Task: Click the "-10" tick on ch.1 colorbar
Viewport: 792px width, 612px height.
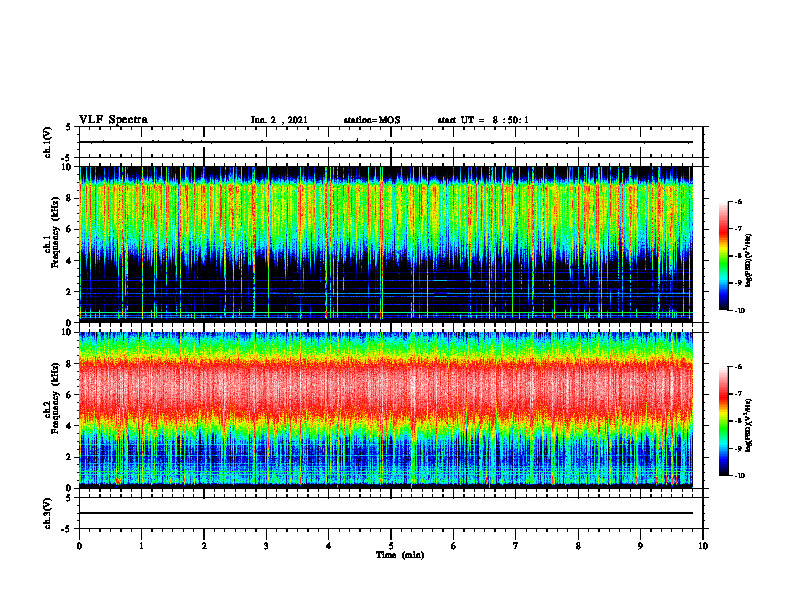Action: click(739, 310)
